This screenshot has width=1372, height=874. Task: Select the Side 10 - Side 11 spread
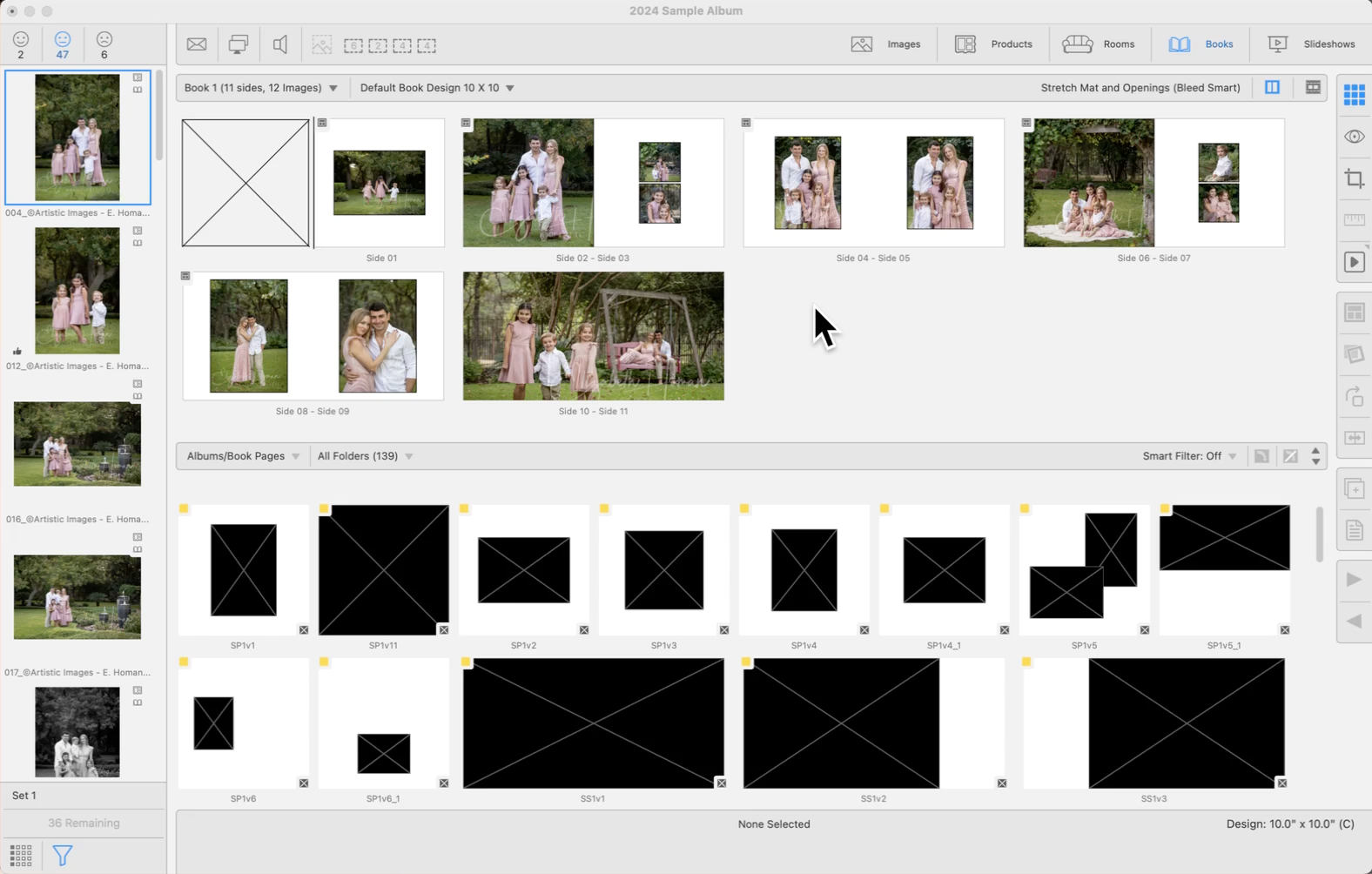click(x=593, y=336)
